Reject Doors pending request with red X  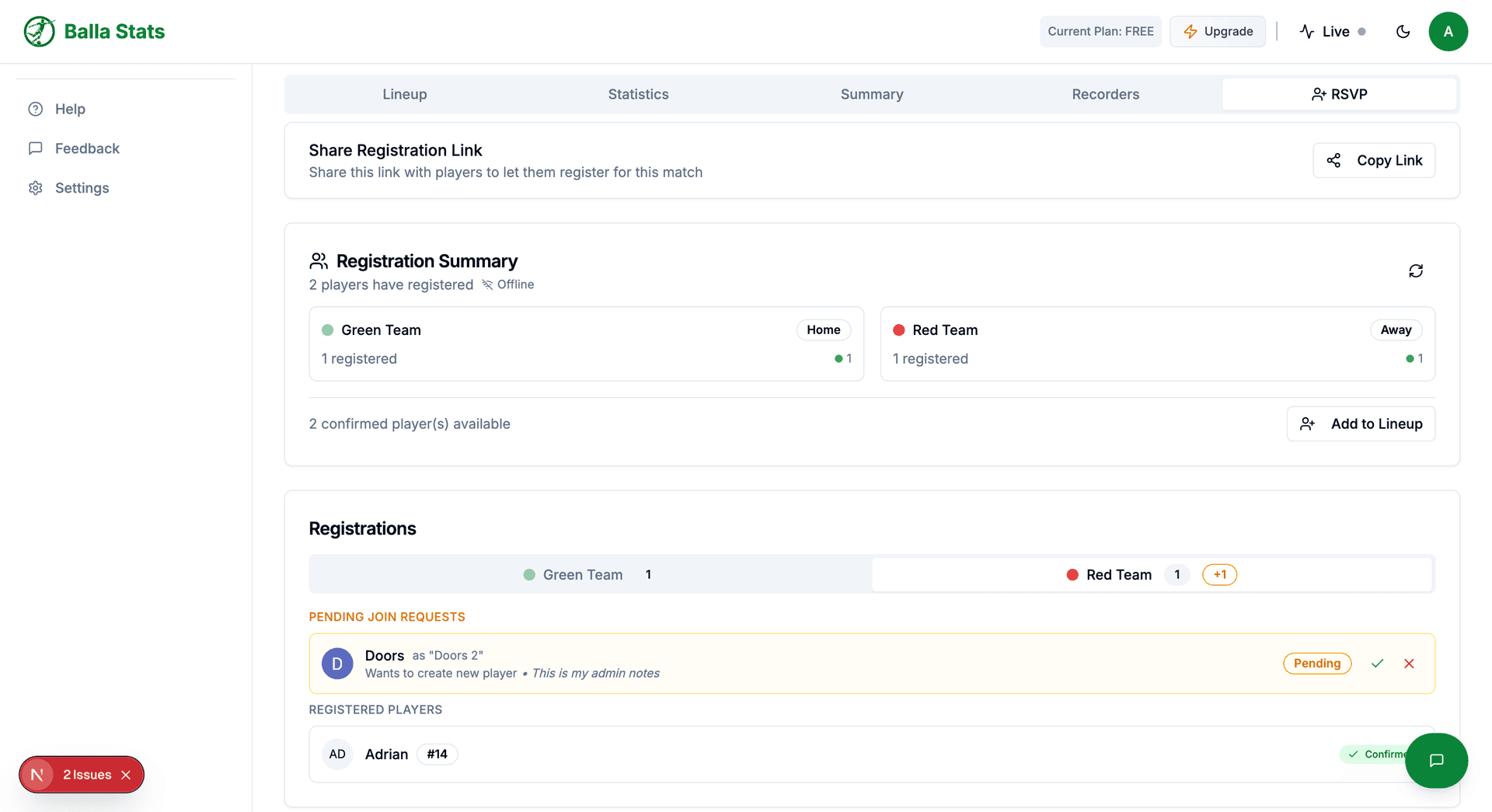point(1409,664)
